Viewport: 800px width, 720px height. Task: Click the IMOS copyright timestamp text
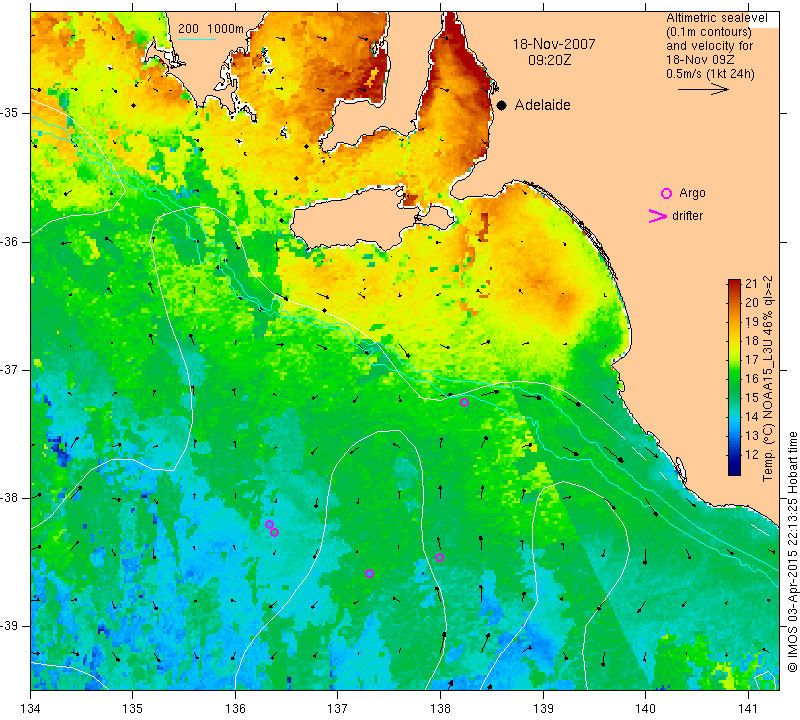click(792, 551)
